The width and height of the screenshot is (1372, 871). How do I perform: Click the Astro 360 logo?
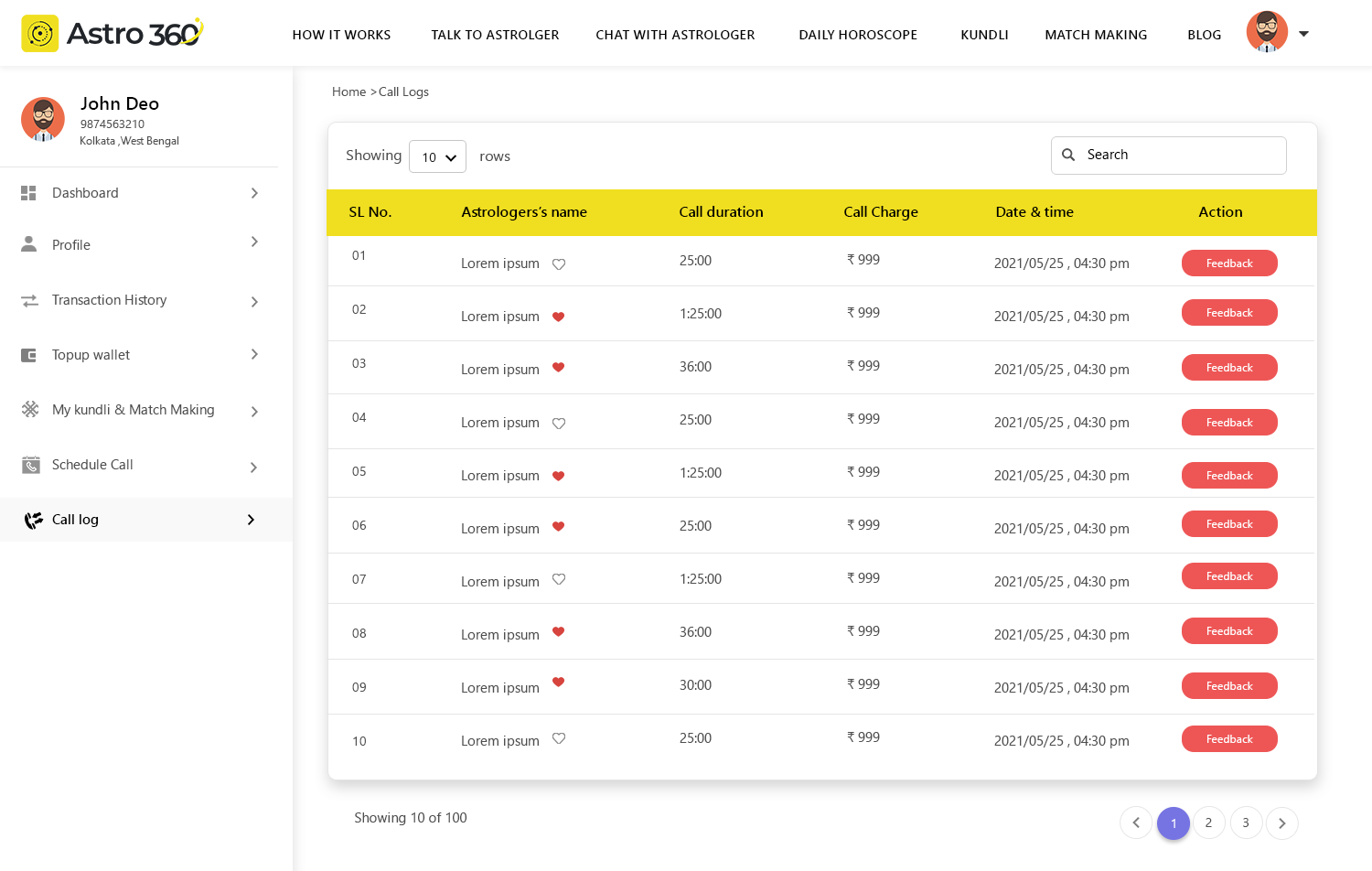click(x=112, y=34)
